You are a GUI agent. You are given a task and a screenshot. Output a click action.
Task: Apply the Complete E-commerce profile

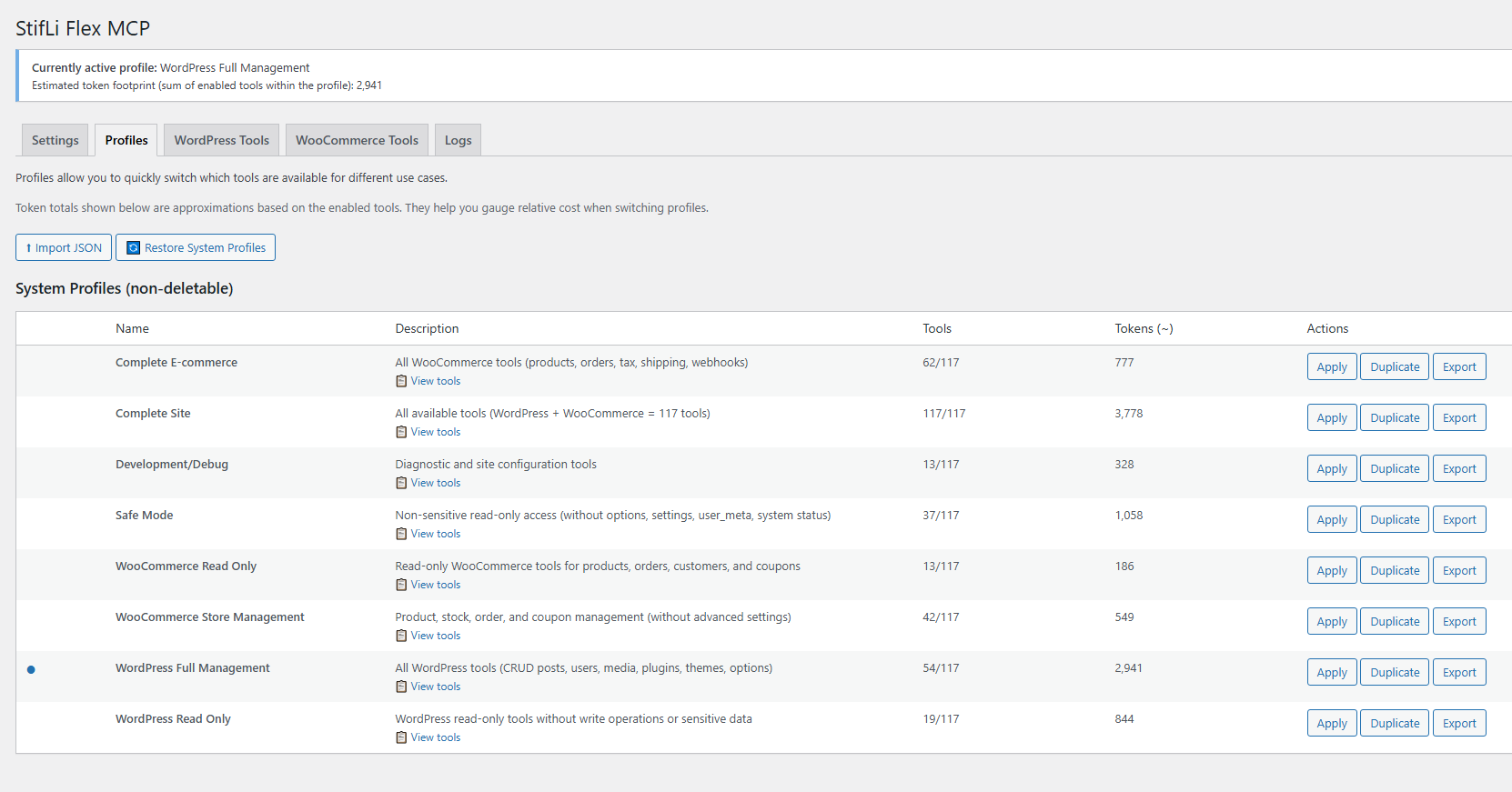point(1332,367)
